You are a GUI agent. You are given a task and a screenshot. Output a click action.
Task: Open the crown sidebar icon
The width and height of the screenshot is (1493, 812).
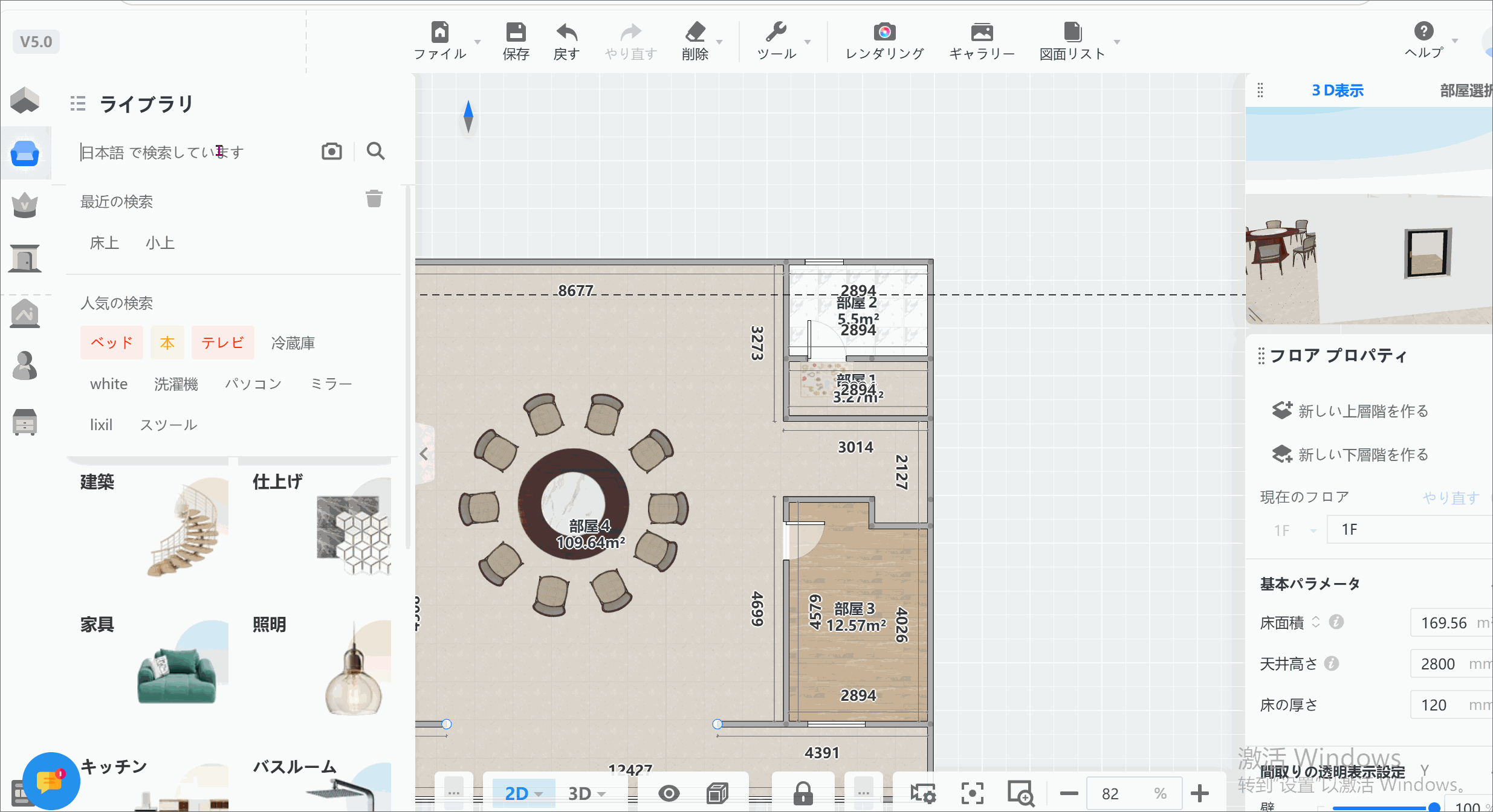tap(25, 205)
